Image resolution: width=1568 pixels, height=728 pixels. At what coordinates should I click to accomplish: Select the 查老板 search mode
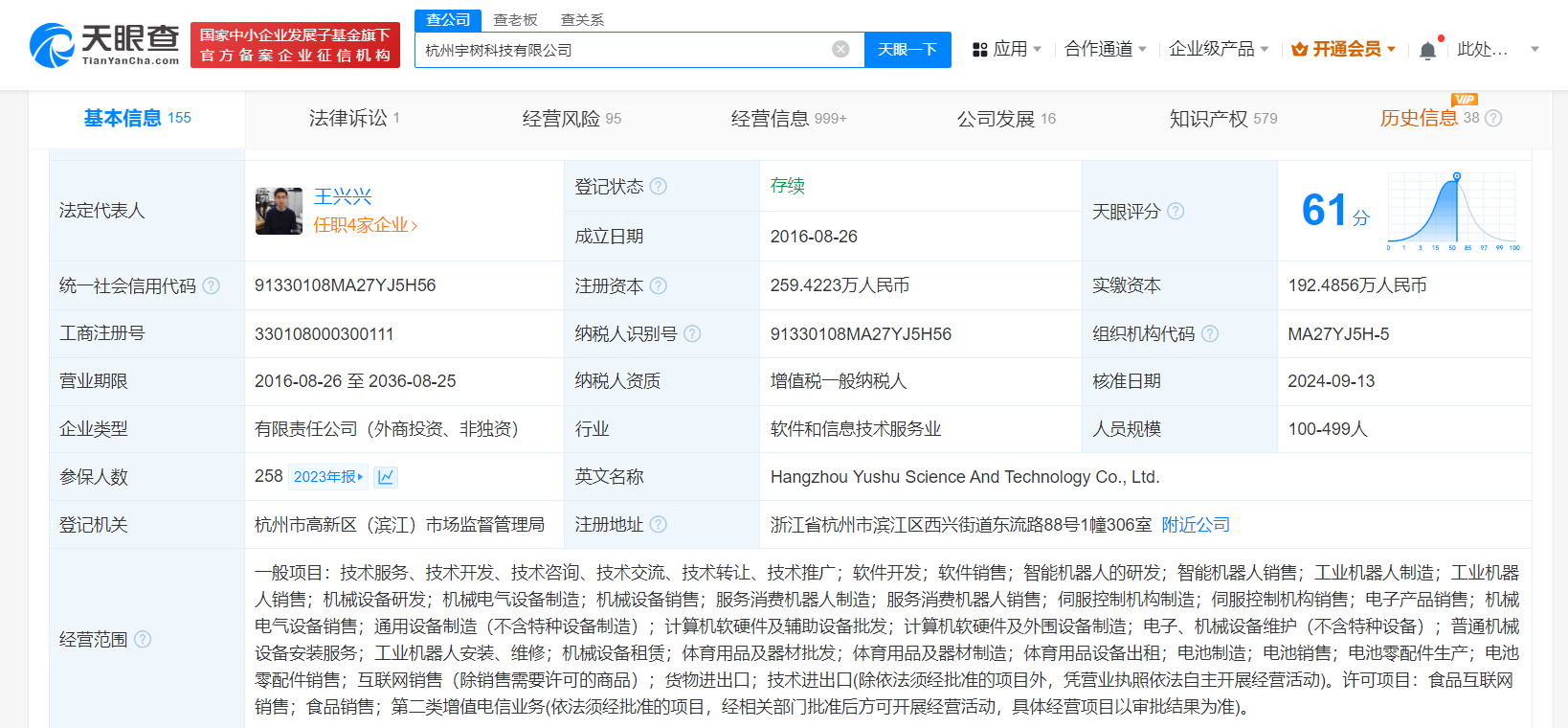(x=515, y=20)
